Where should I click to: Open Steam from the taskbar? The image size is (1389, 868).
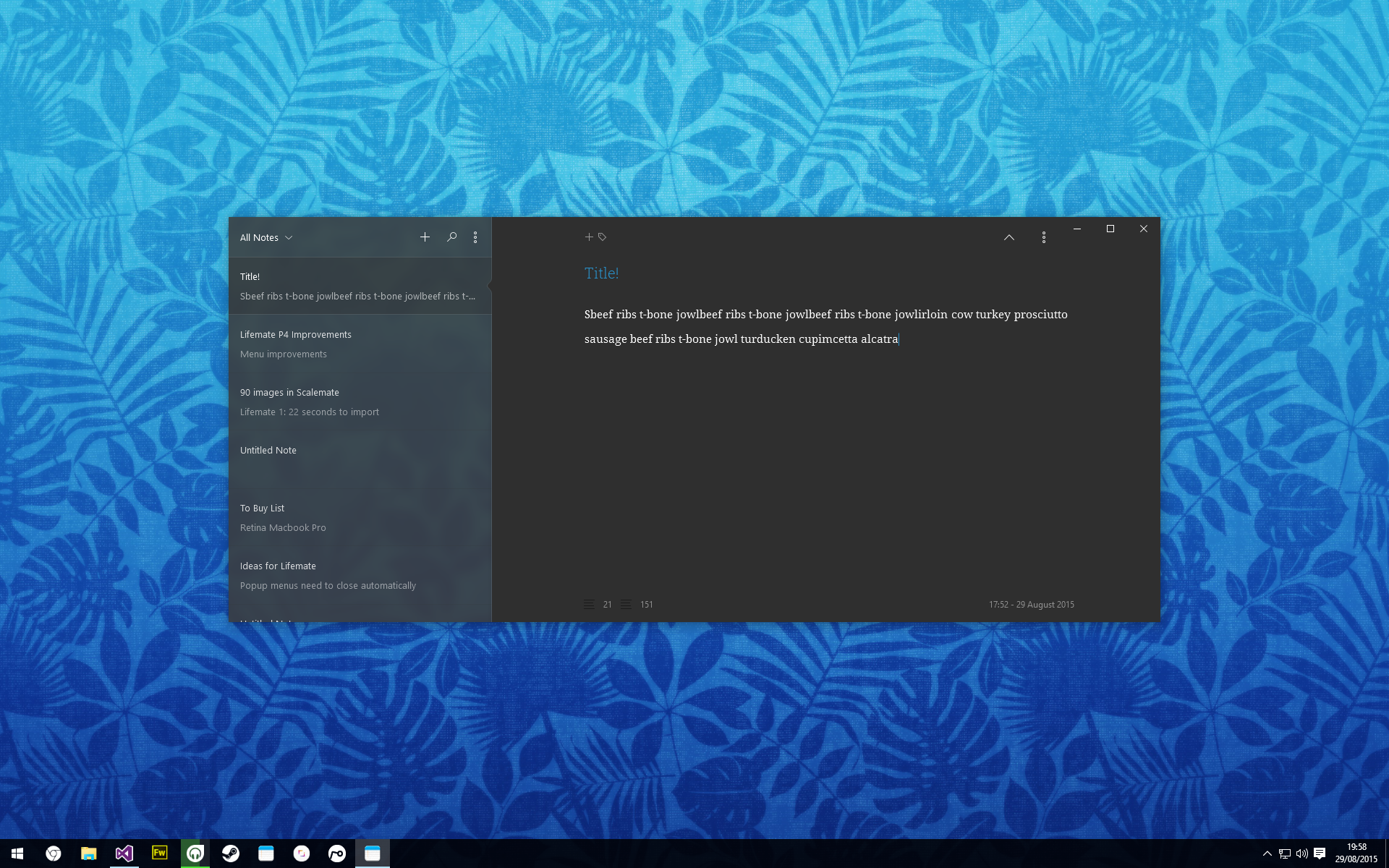coord(230,854)
